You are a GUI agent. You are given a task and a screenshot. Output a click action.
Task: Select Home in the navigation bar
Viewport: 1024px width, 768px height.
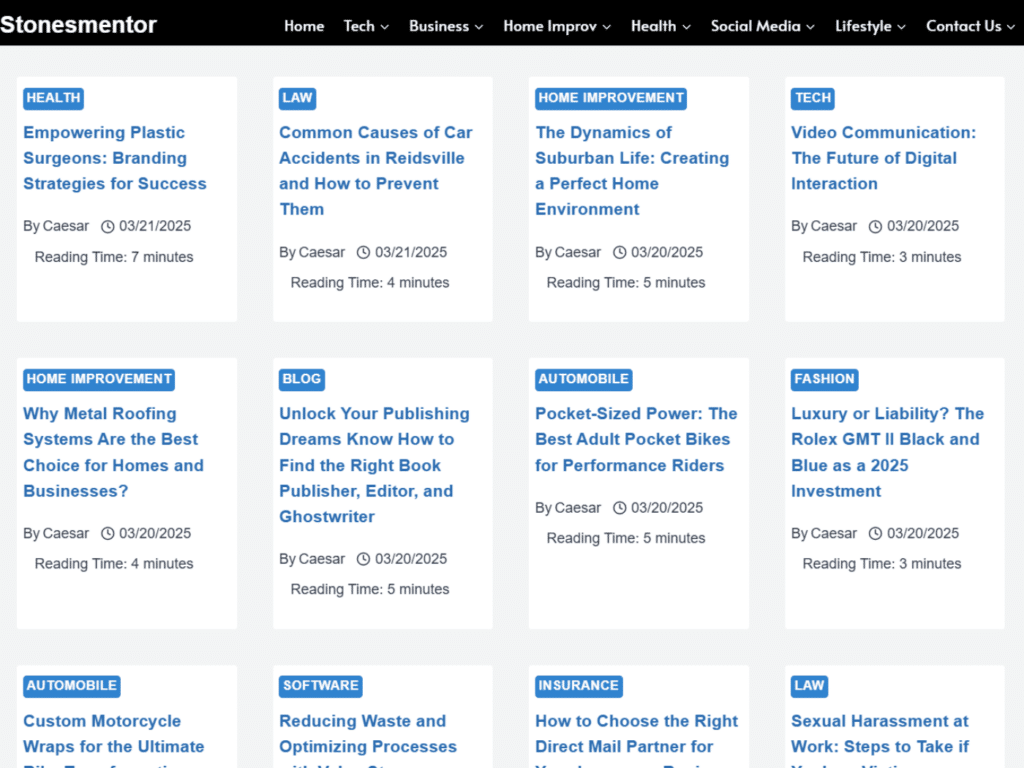[x=304, y=27]
